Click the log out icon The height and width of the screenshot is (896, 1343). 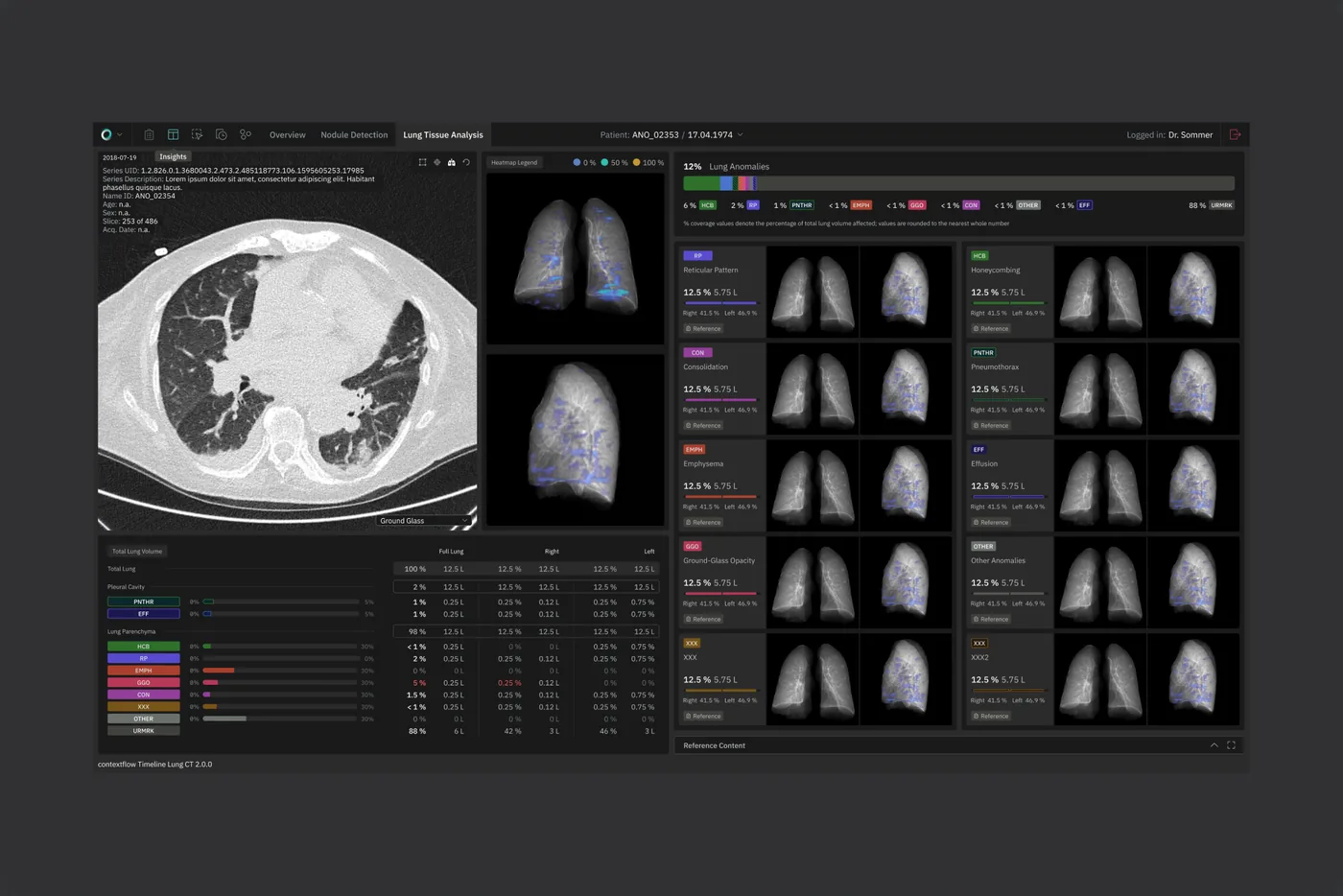point(1236,135)
